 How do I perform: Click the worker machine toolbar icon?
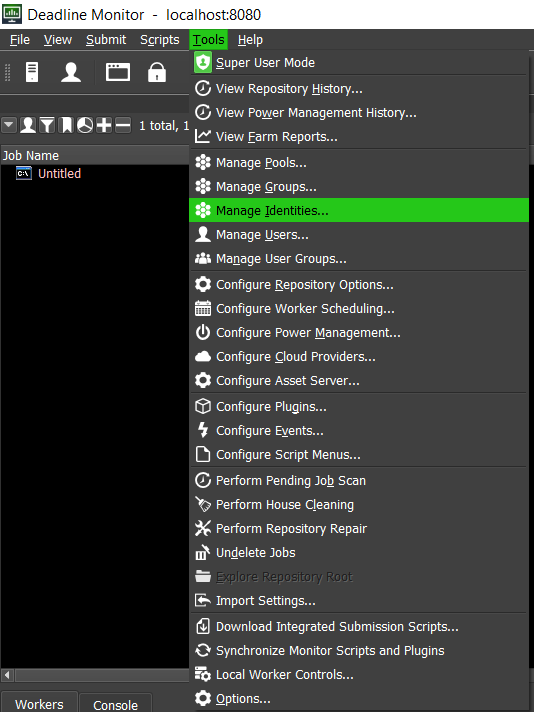click(x=32, y=72)
